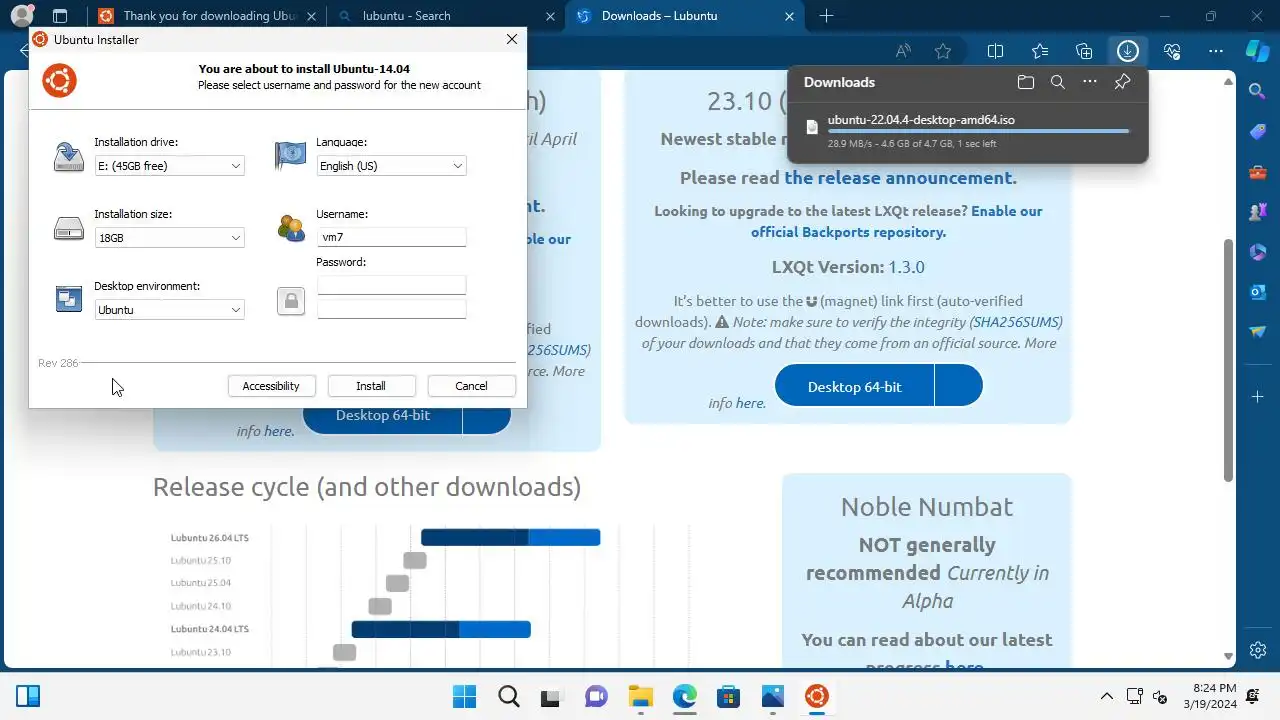Image resolution: width=1280 pixels, height=720 pixels.
Task: Click Desktop 64-bit button for 23.10
Action: [x=854, y=386]
